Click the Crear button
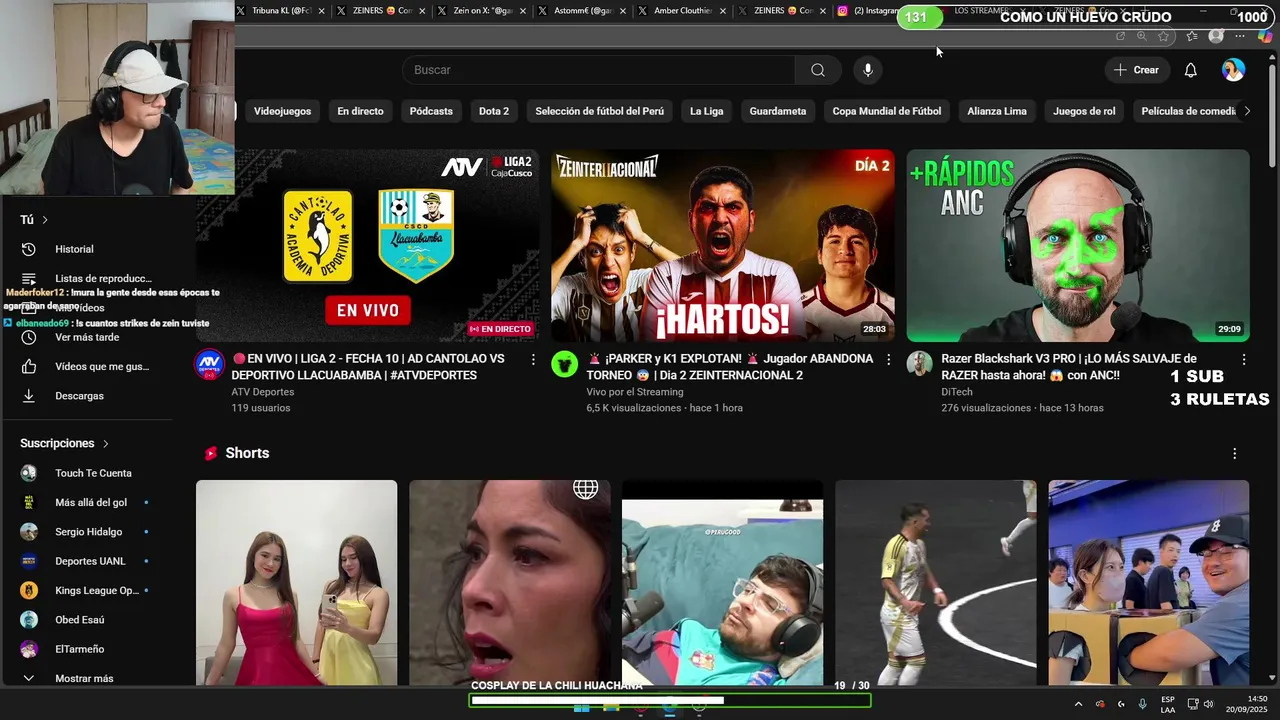The image size is (1280, 720). [1136, 70]
